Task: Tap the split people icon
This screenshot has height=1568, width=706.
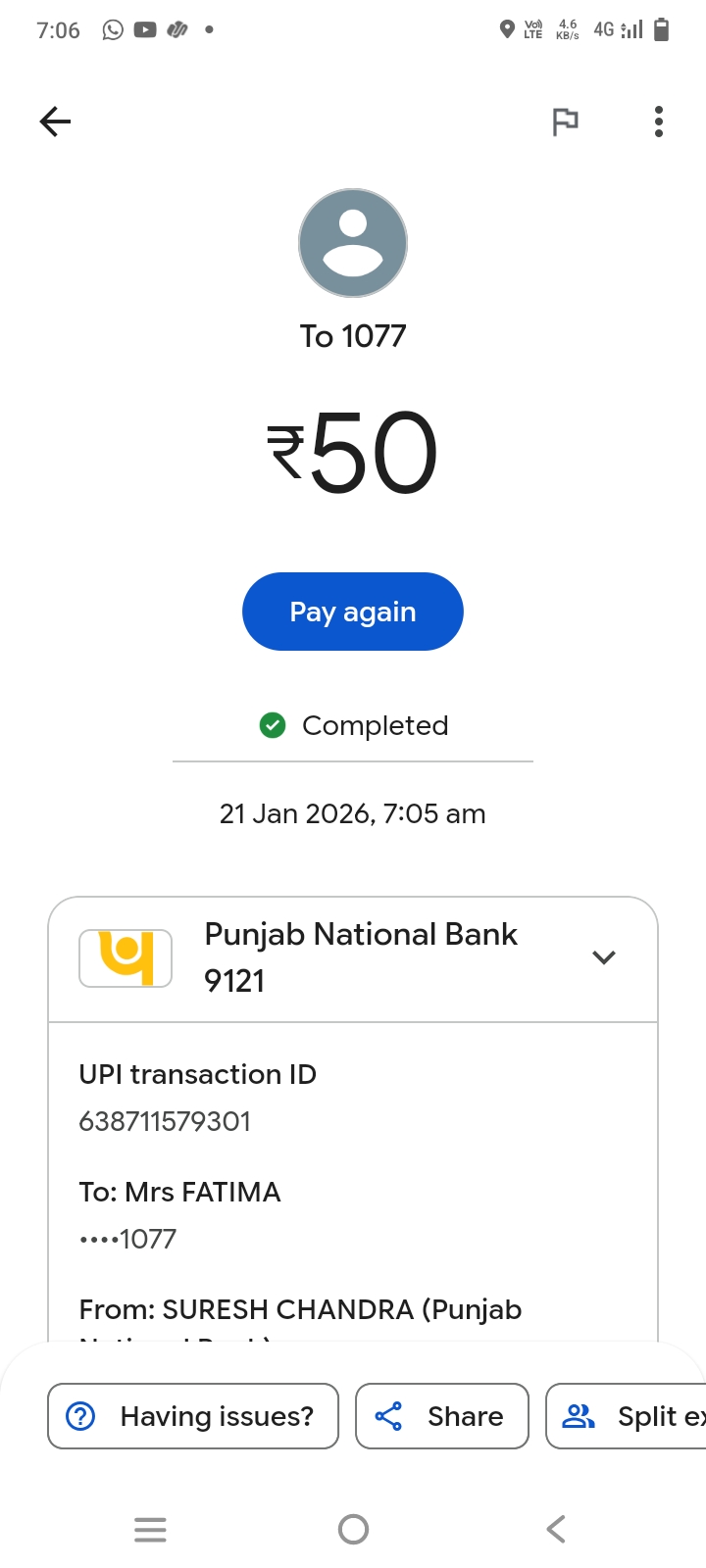Action: point(579,1416)
